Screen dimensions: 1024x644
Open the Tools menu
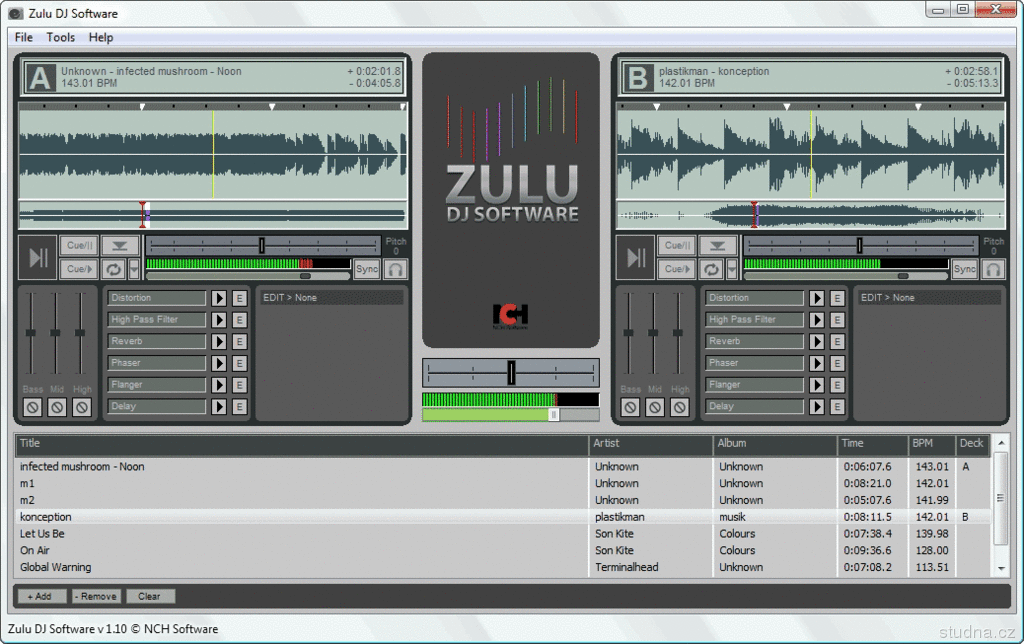[x=60, y=37]
